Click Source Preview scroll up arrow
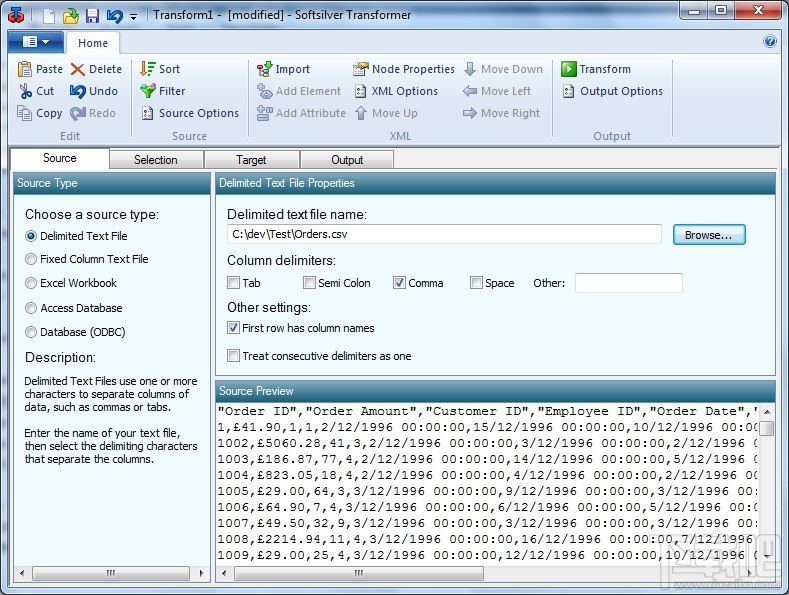Image resolution: width=789 pixels, height=595 pixels. (767, 412)
